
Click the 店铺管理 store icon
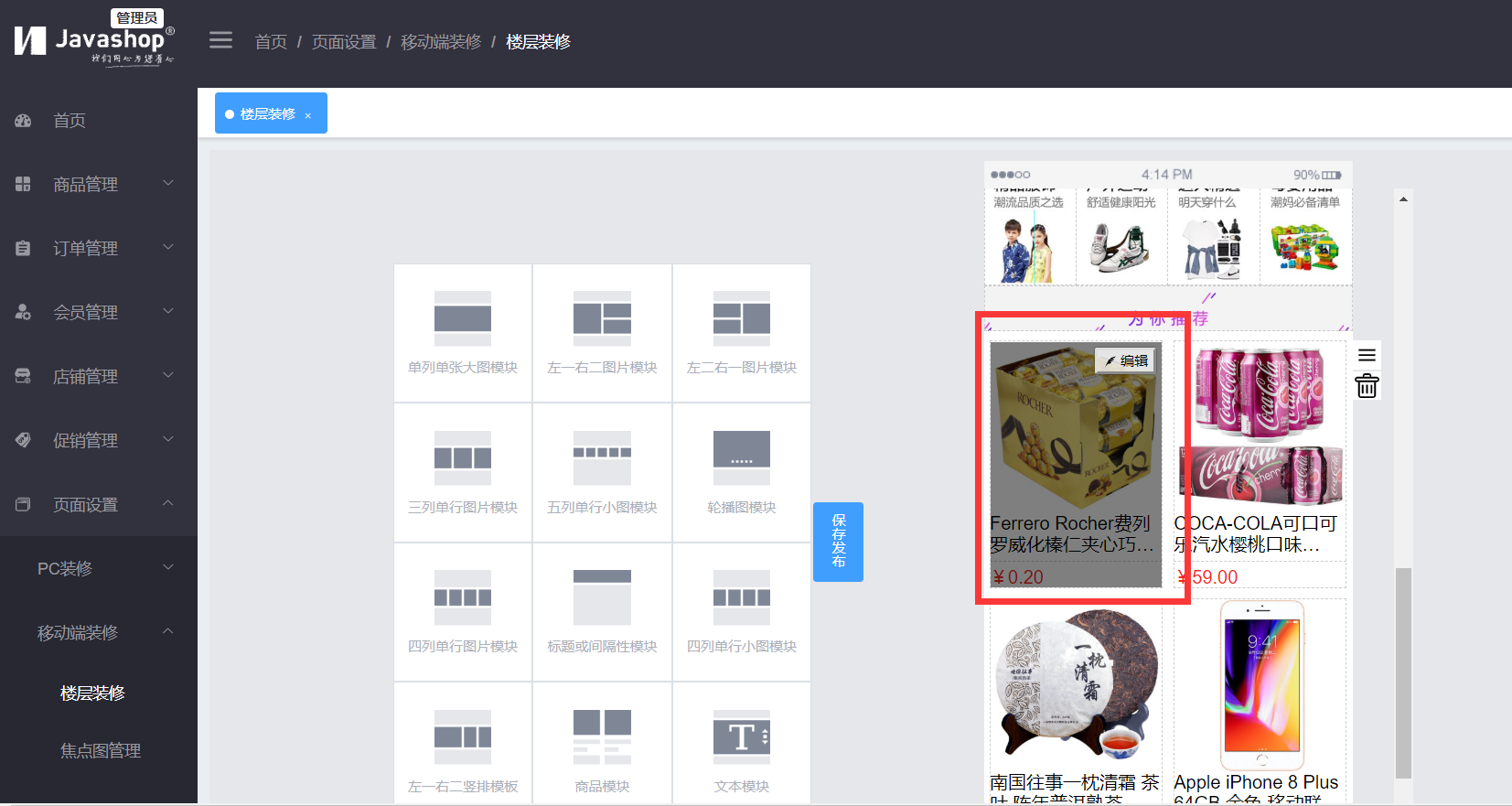click(24, 377)
